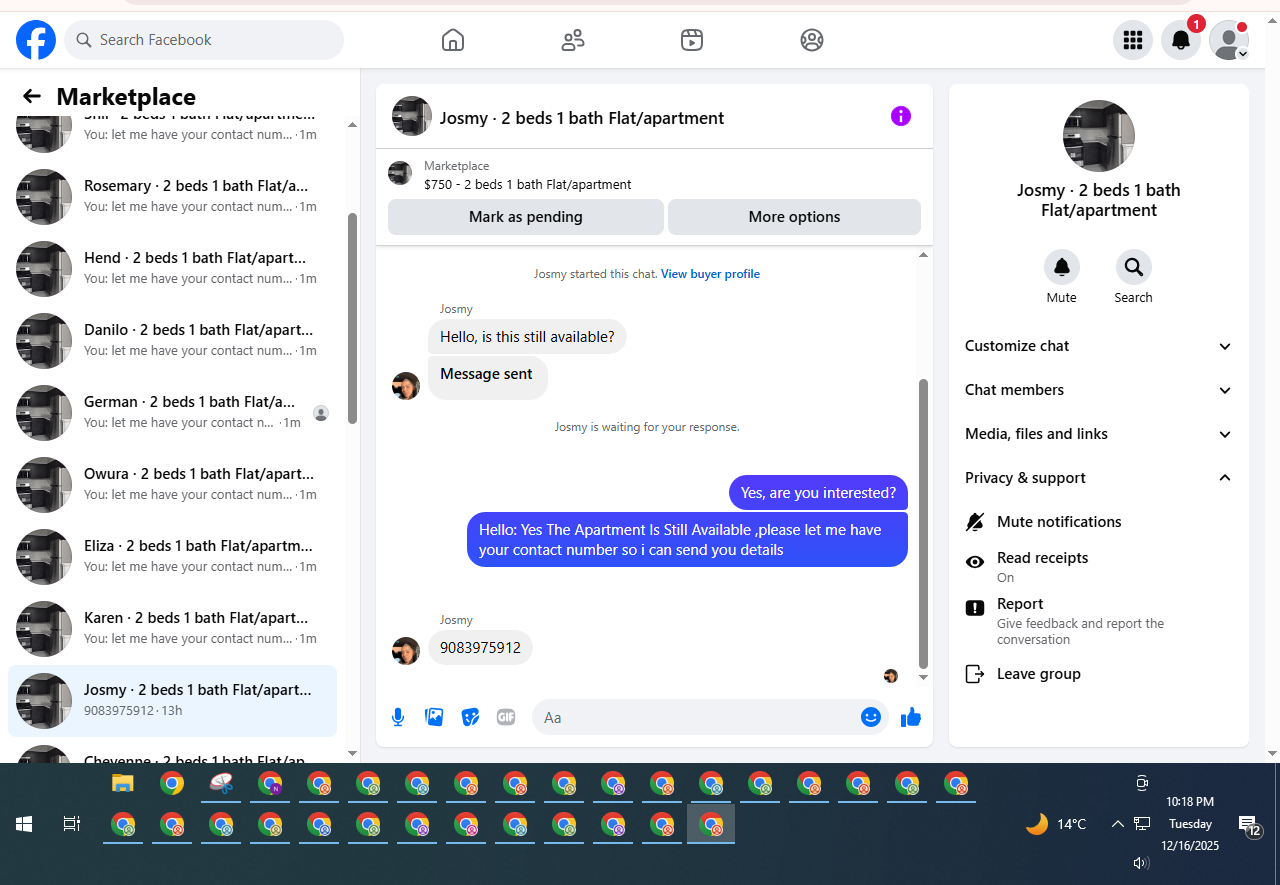Click Leave group text

coord(1039,674)
